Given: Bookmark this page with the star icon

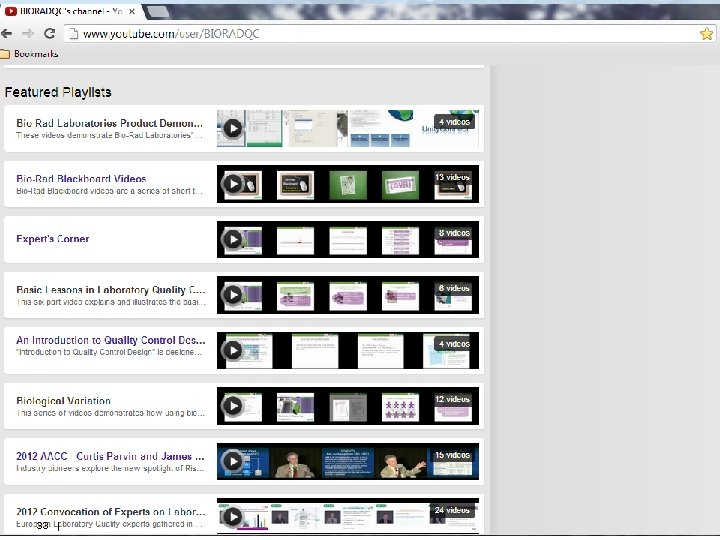Looking at the screenshot, I should (x=706, y=34).
